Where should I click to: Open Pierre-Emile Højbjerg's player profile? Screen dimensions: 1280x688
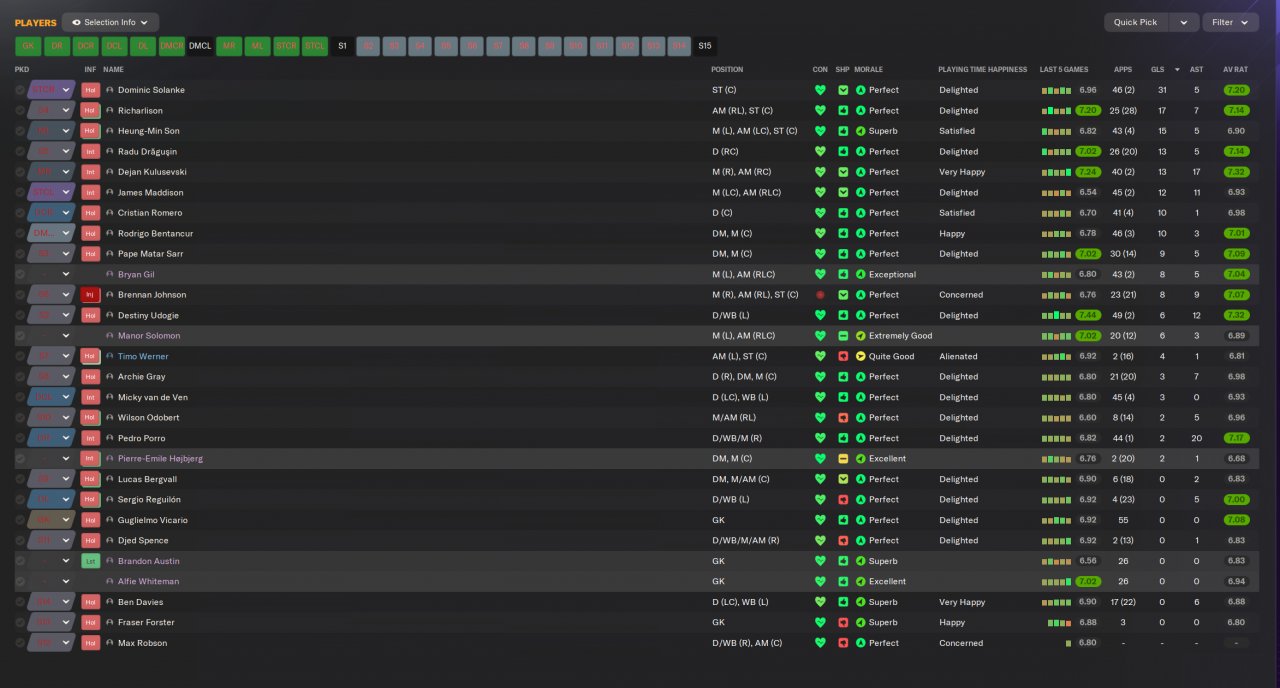(160, 459)
